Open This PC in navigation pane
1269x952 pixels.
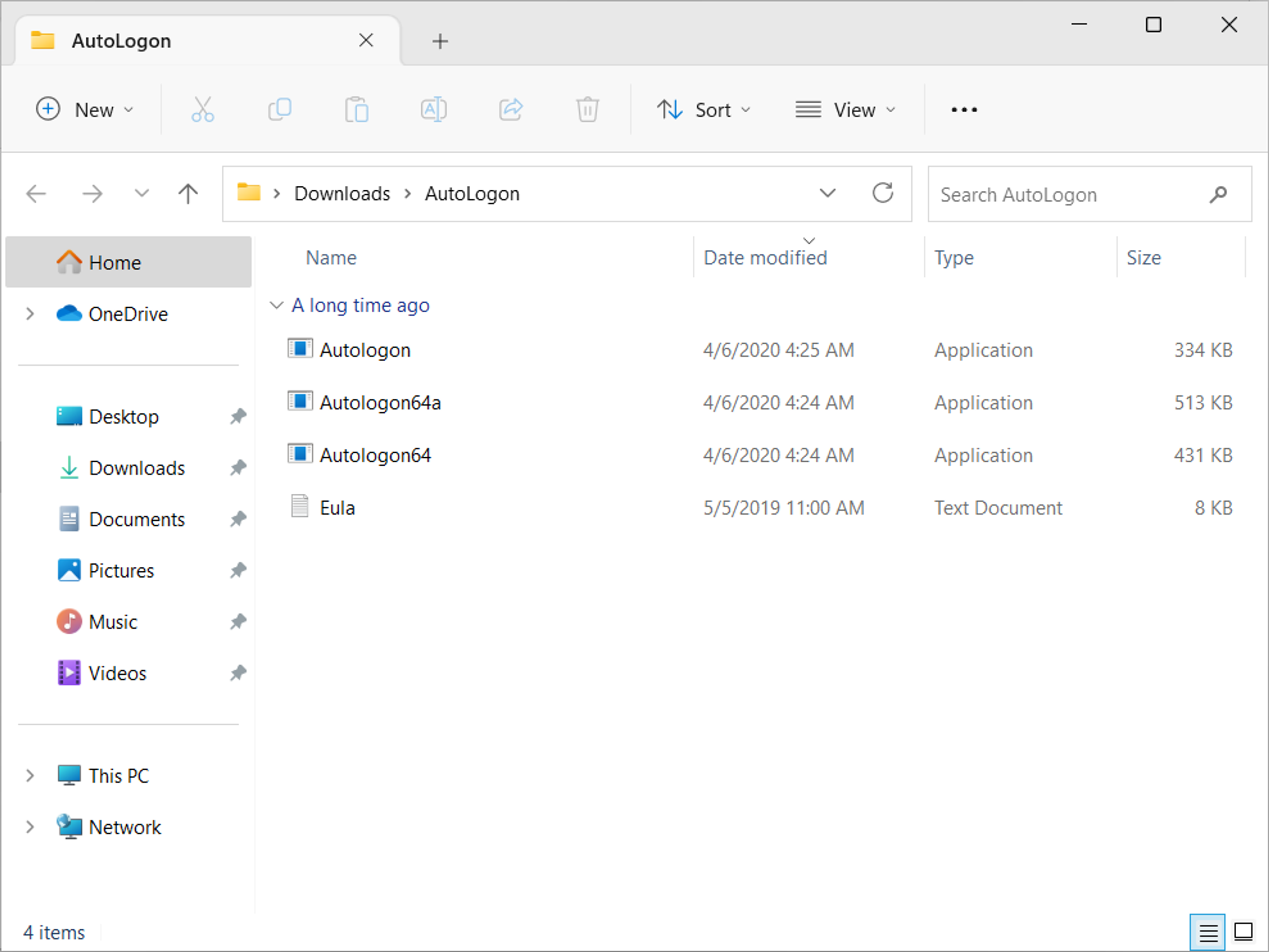pyautogui.click(x=119, y=775)
